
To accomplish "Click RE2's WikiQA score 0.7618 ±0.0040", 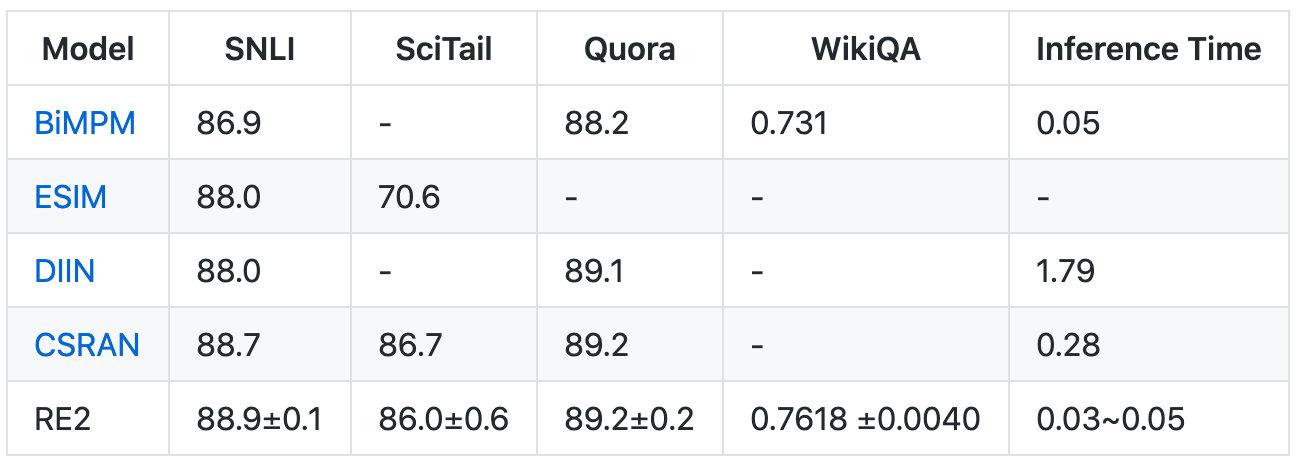I will 865,419.
